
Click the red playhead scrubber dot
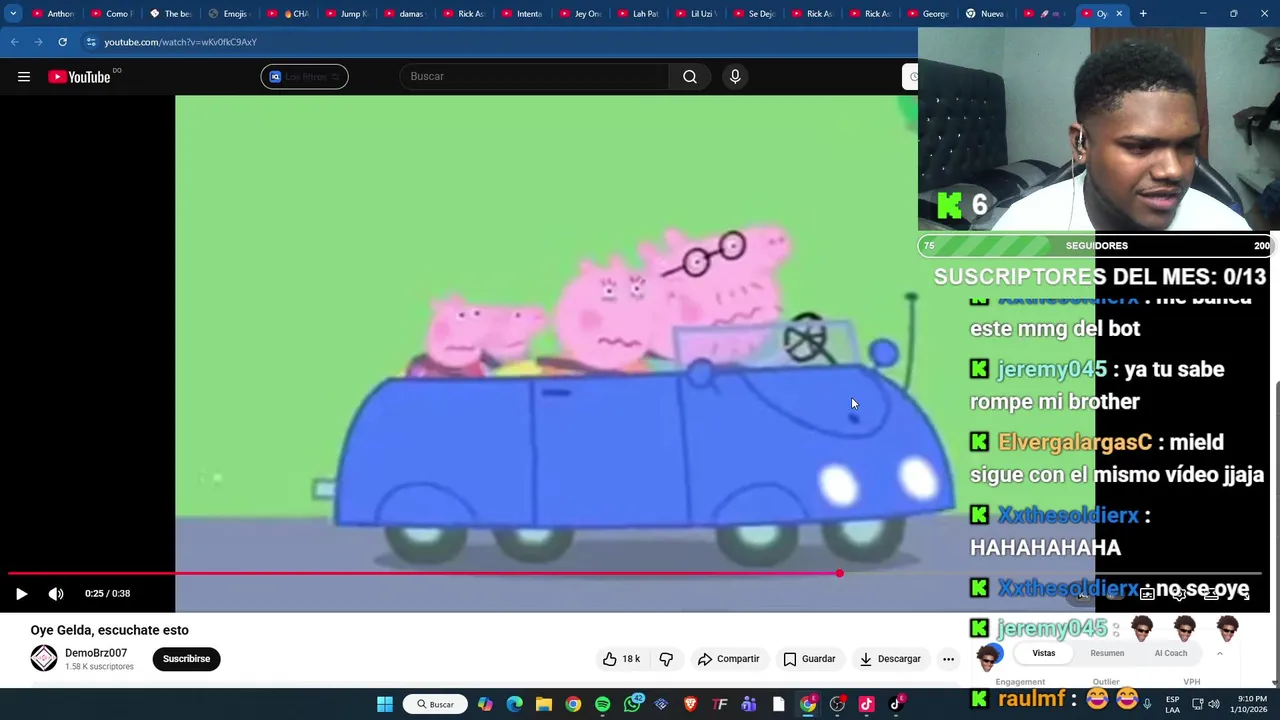click(x=840, y=574)
